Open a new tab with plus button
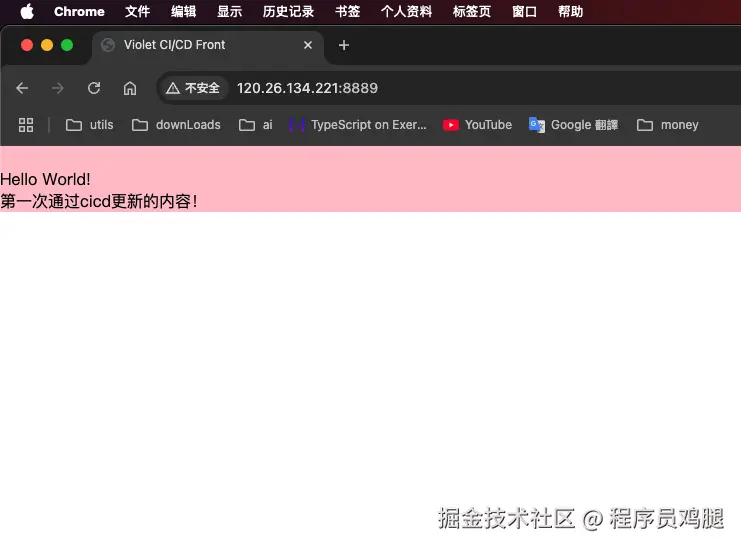Viewport: 741px width, 548px height. (344, 45)
